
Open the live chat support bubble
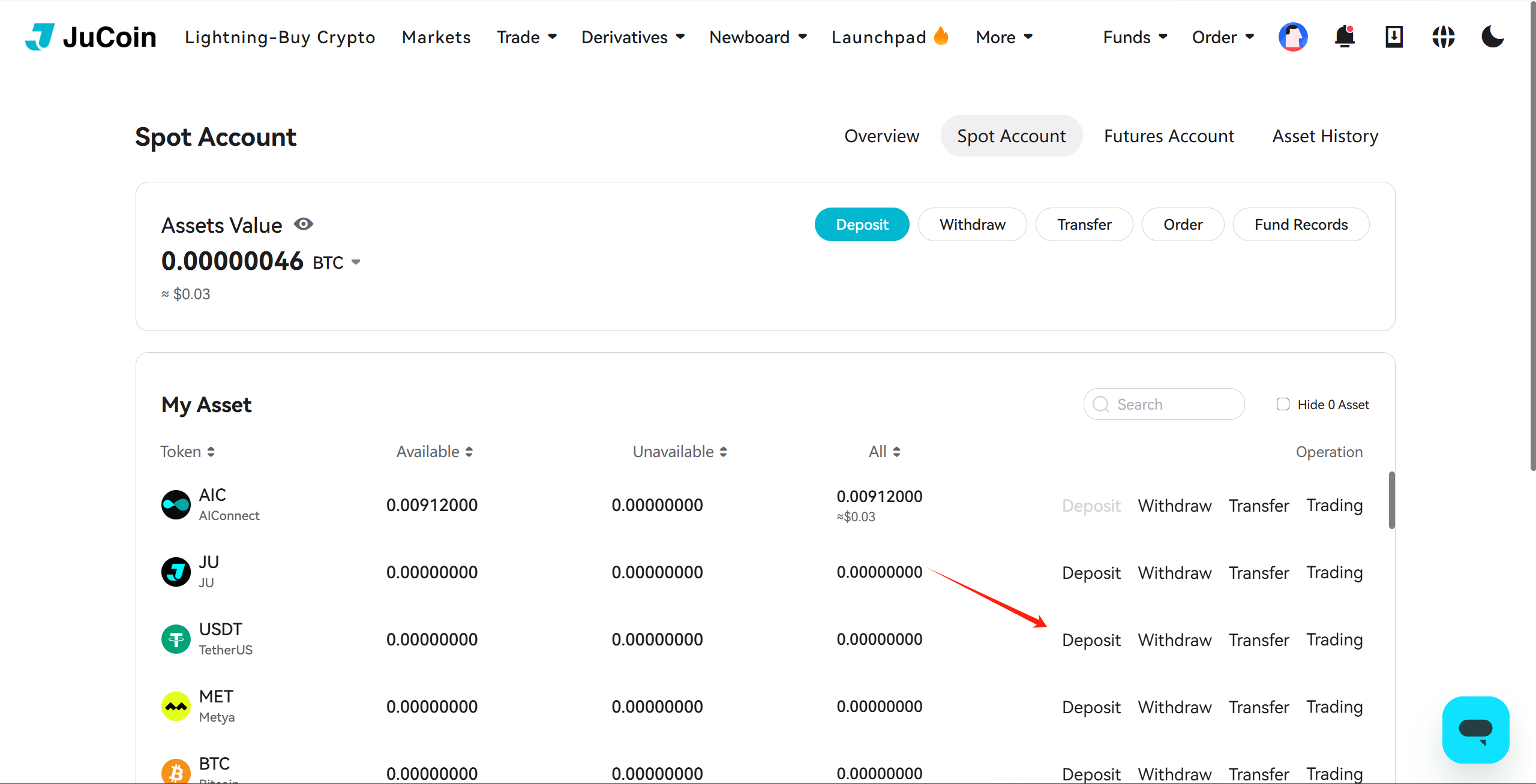pos(1475,729)
